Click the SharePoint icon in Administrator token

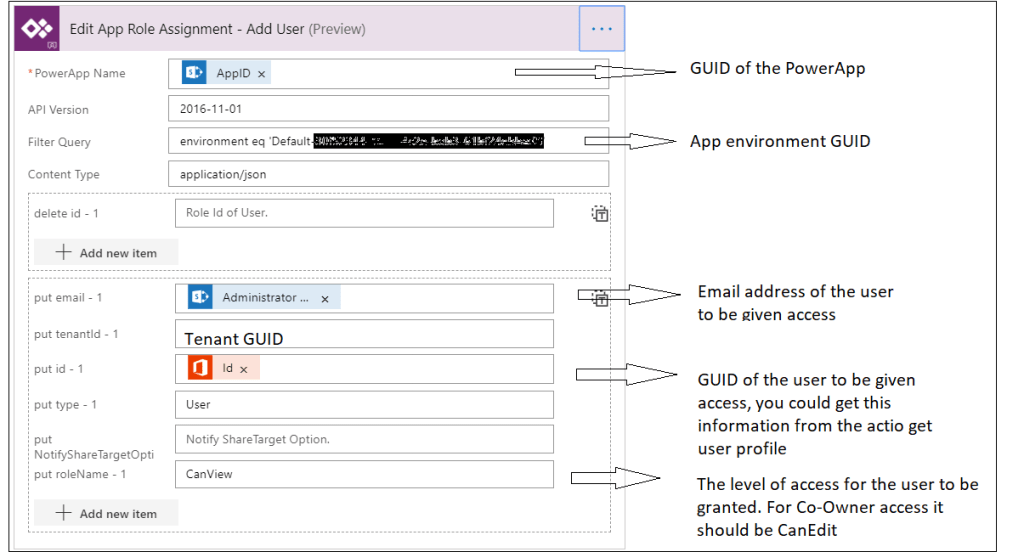[200, 298]
